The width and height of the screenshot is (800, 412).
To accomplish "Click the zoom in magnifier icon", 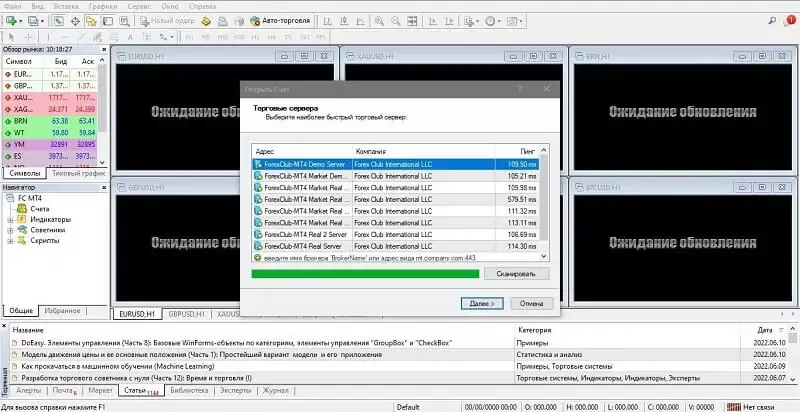I will (379, 21).
